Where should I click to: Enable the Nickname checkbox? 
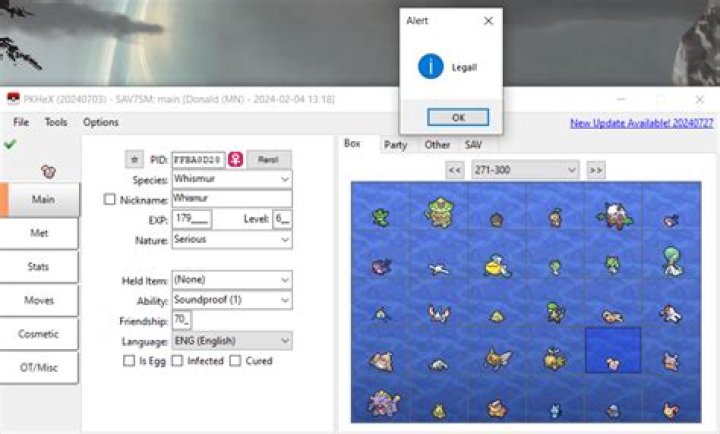(x=110, y=199)
